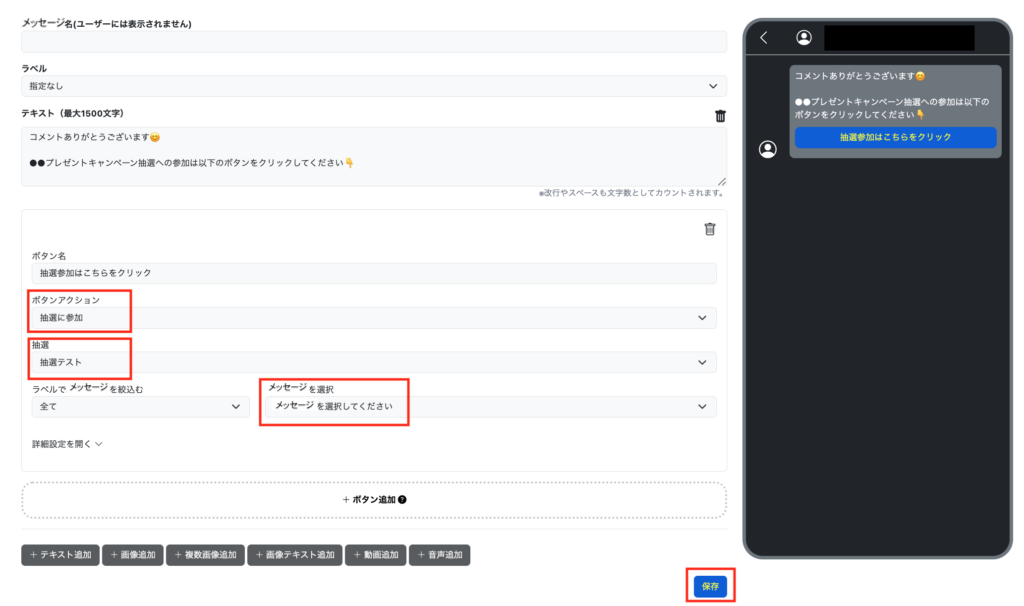Screen dimensions: 1024x606
Task: Open the ボタンアクション dropdown
Action: pyautogui.click(x=373, y=318)
